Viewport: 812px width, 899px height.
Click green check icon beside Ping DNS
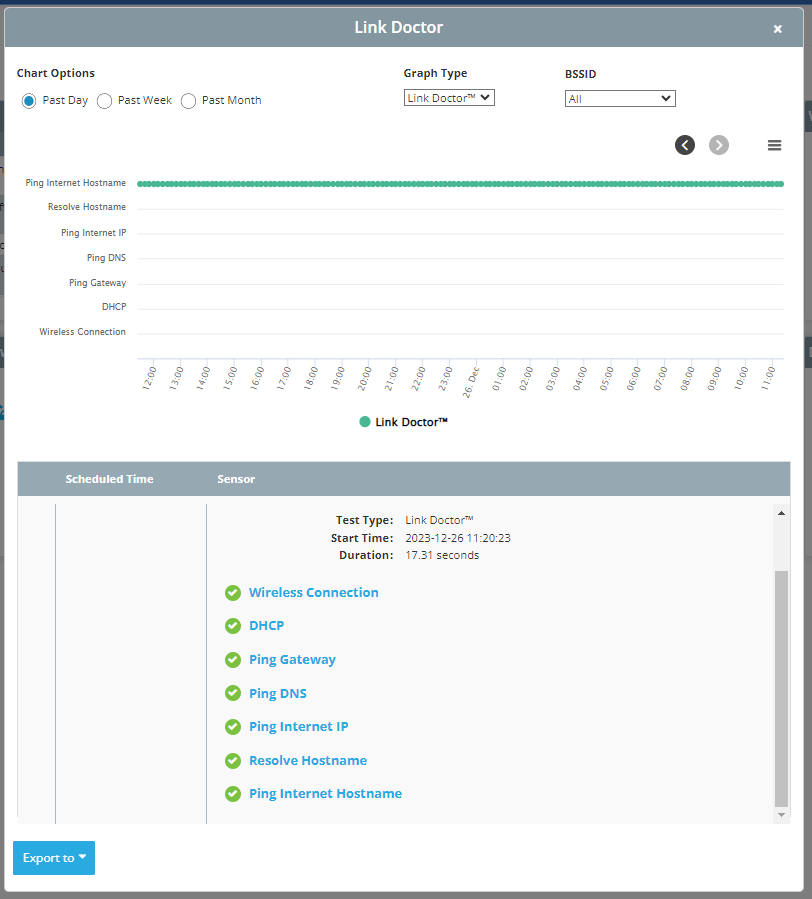click(233, 693)
